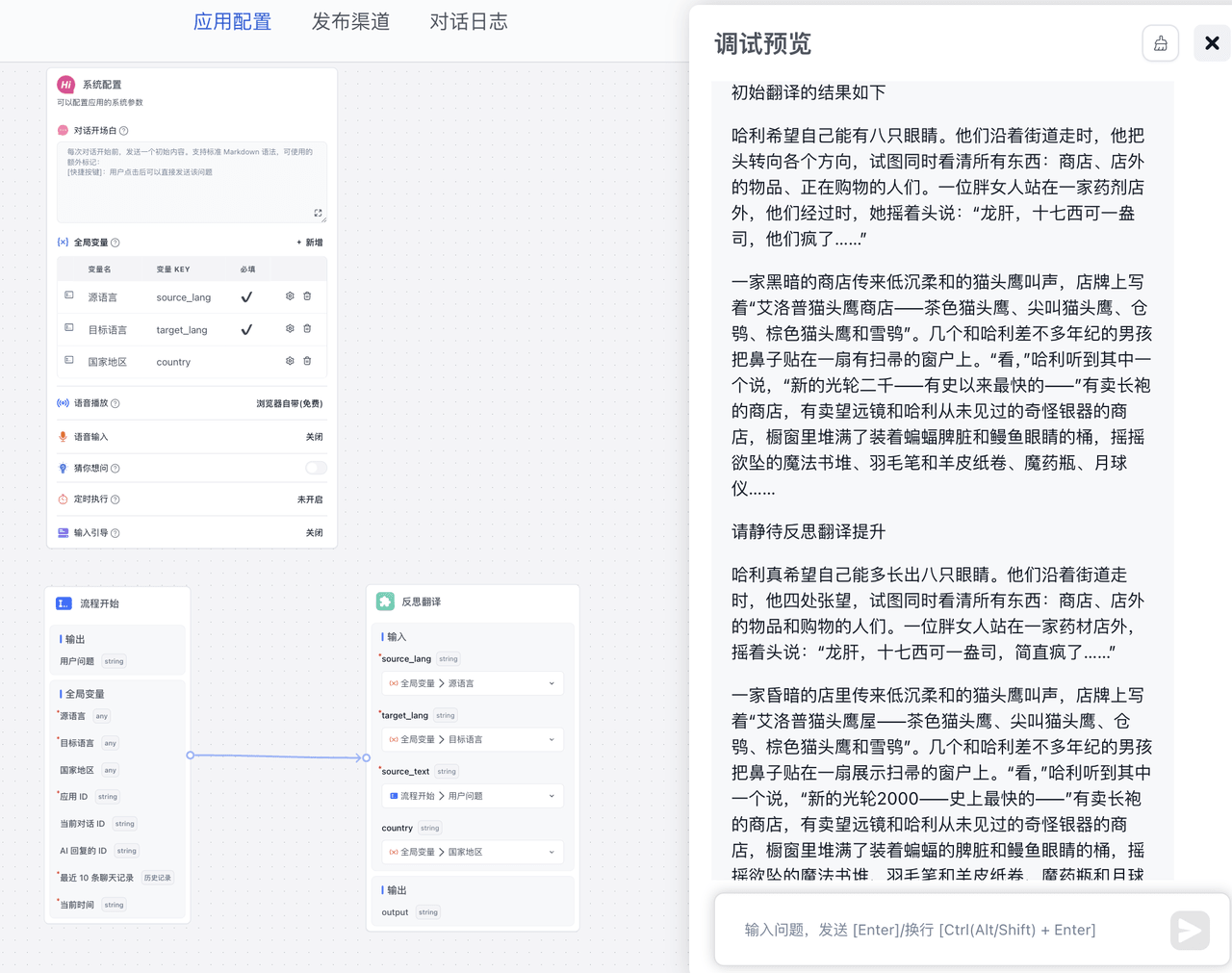
Task: Open settings gear for 国家地区 variable
Action: tap(290, 361)
